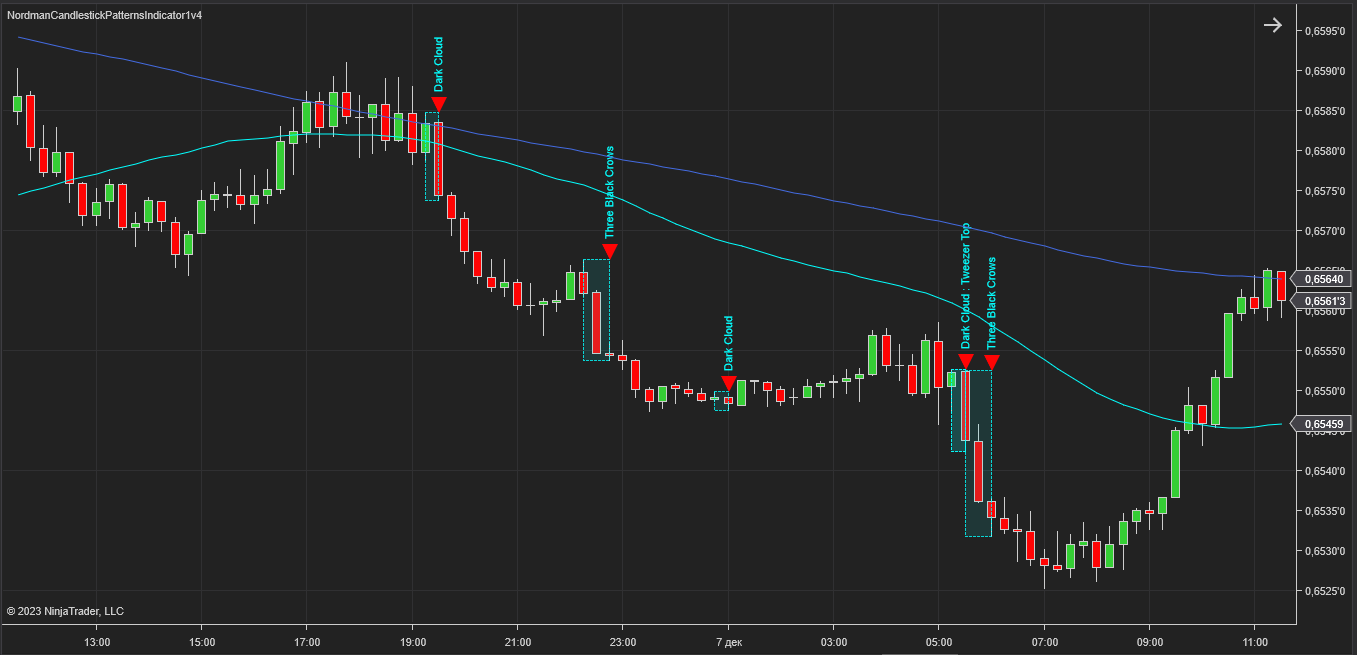Click the Dark Cloud label above 7 дек
Image resolution: width=1357 pixels, height=655 pixels.
728,343
